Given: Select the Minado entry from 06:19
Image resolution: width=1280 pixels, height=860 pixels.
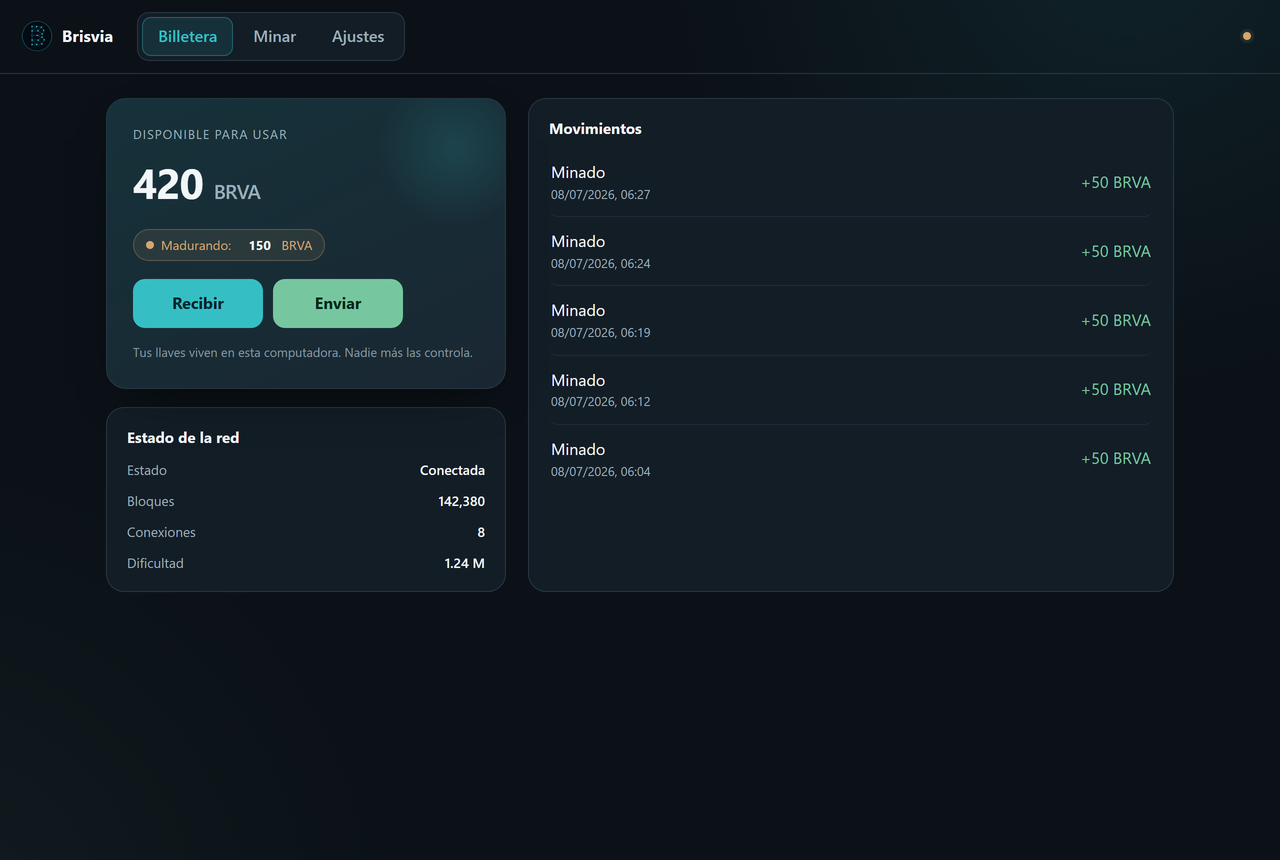Looking at the screenshot, I should click(851, 321).
